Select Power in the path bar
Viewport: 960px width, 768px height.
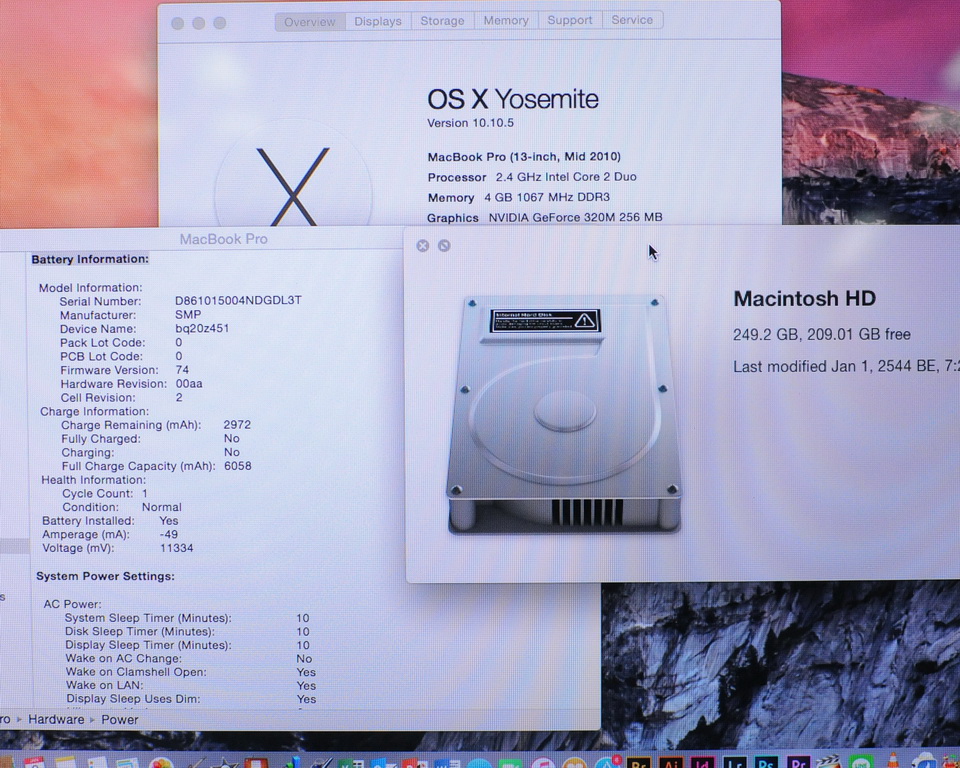click(119, 720)
